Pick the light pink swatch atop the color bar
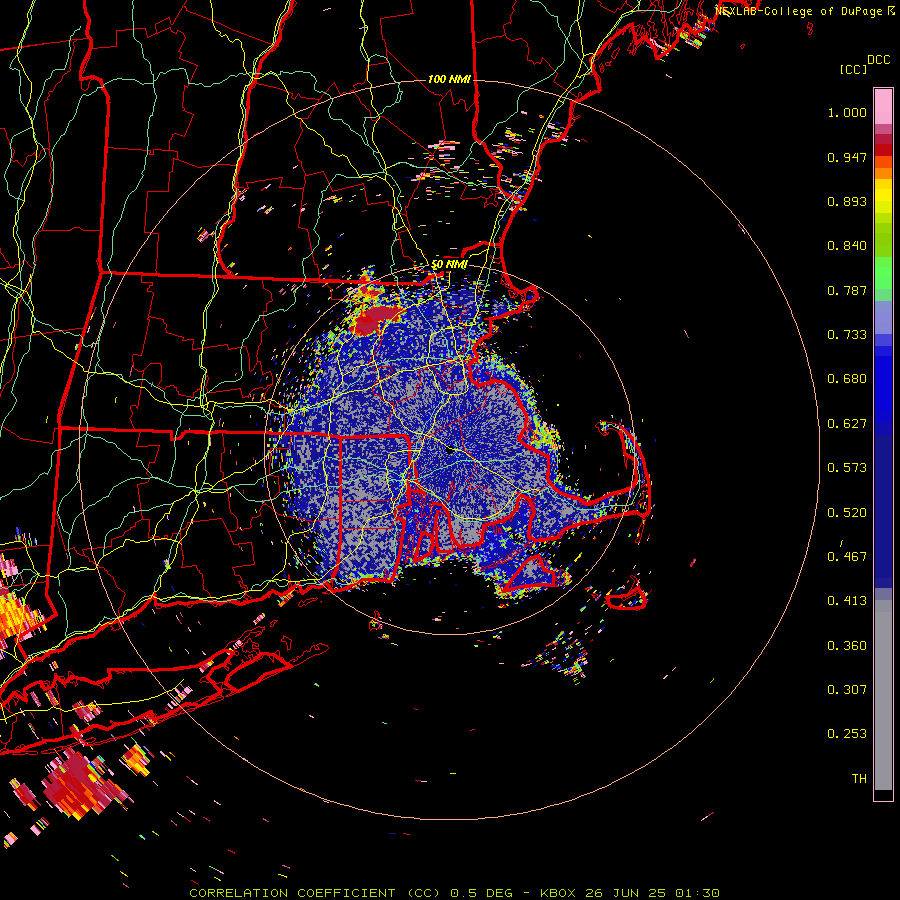900x900 pixels. click(883, 107)
